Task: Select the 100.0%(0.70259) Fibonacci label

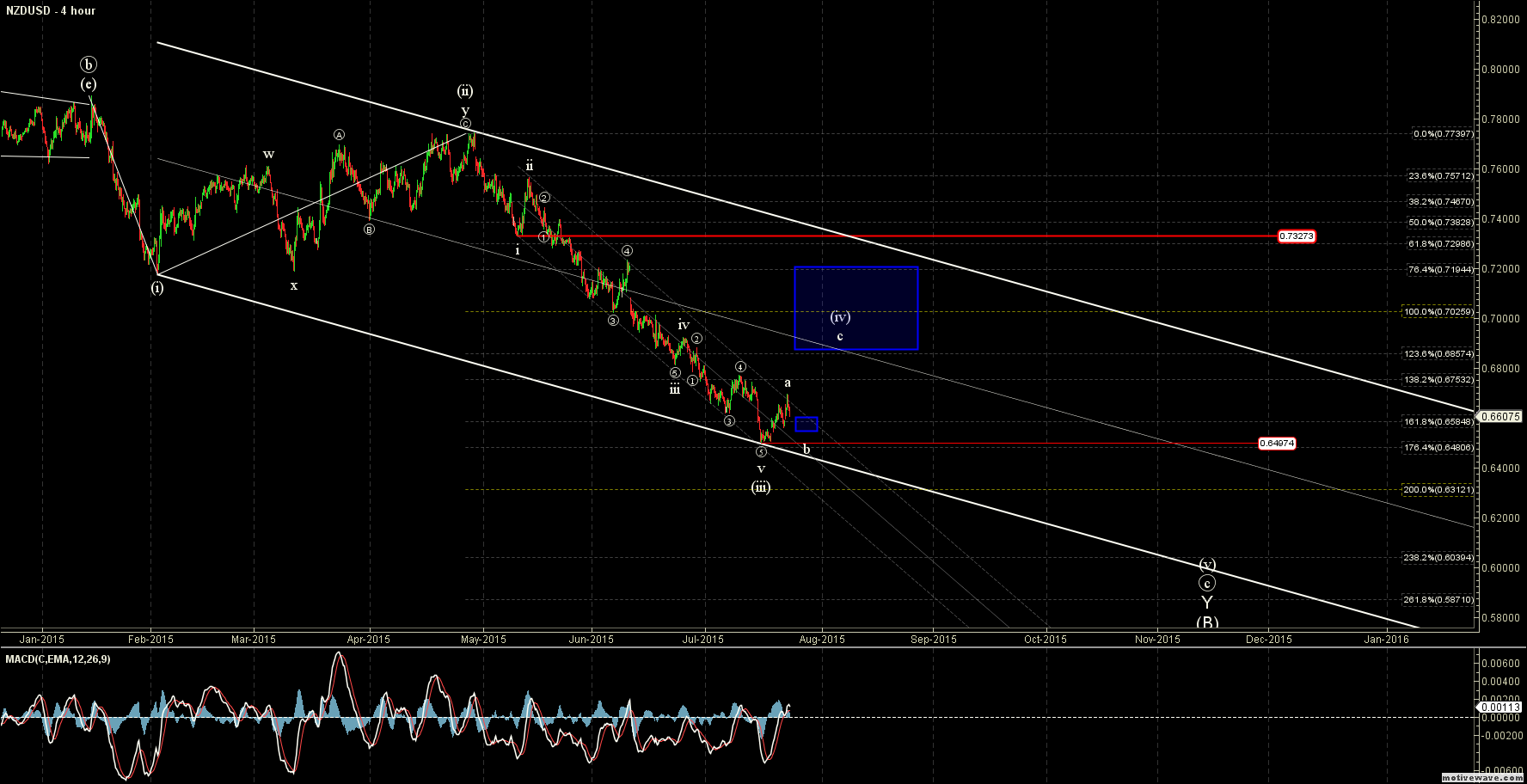Action: pos(1438,312)
